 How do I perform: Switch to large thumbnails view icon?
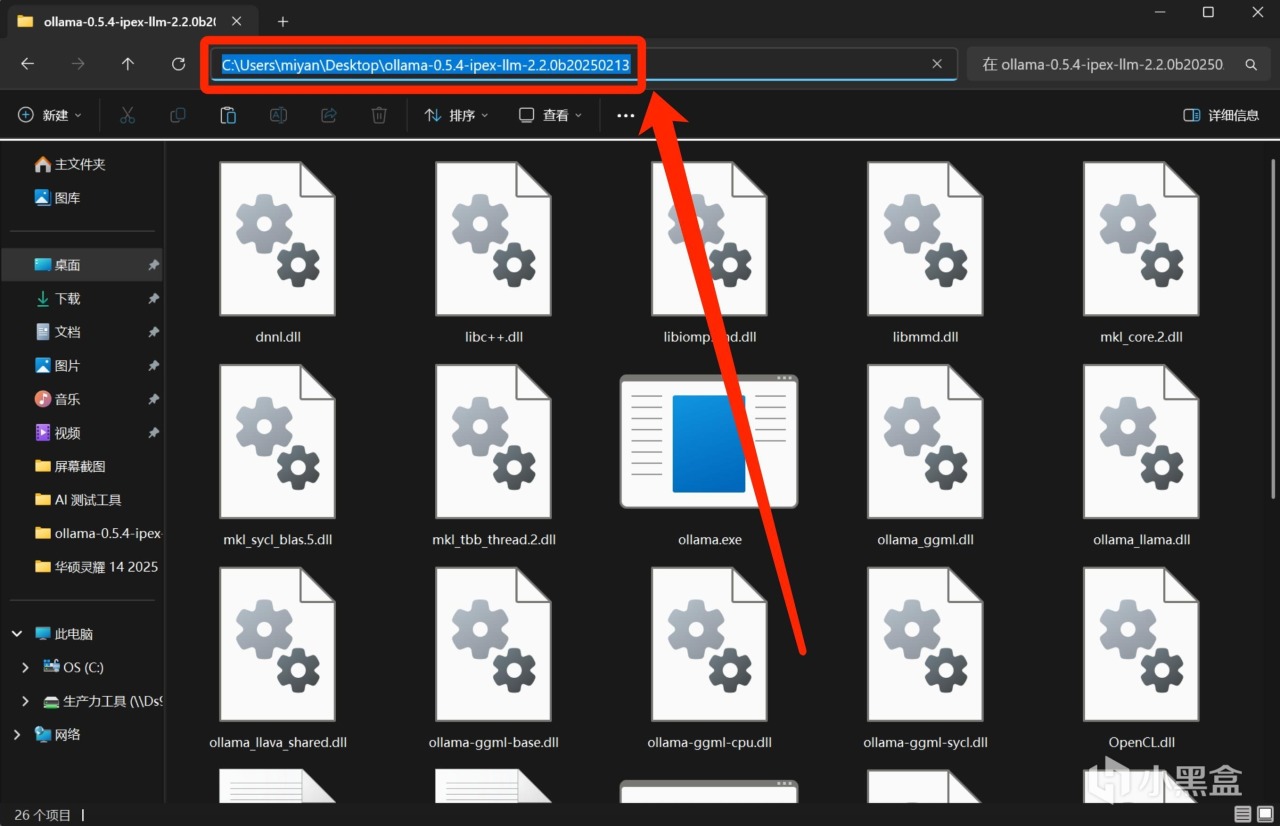click(x=1263, y=815)
